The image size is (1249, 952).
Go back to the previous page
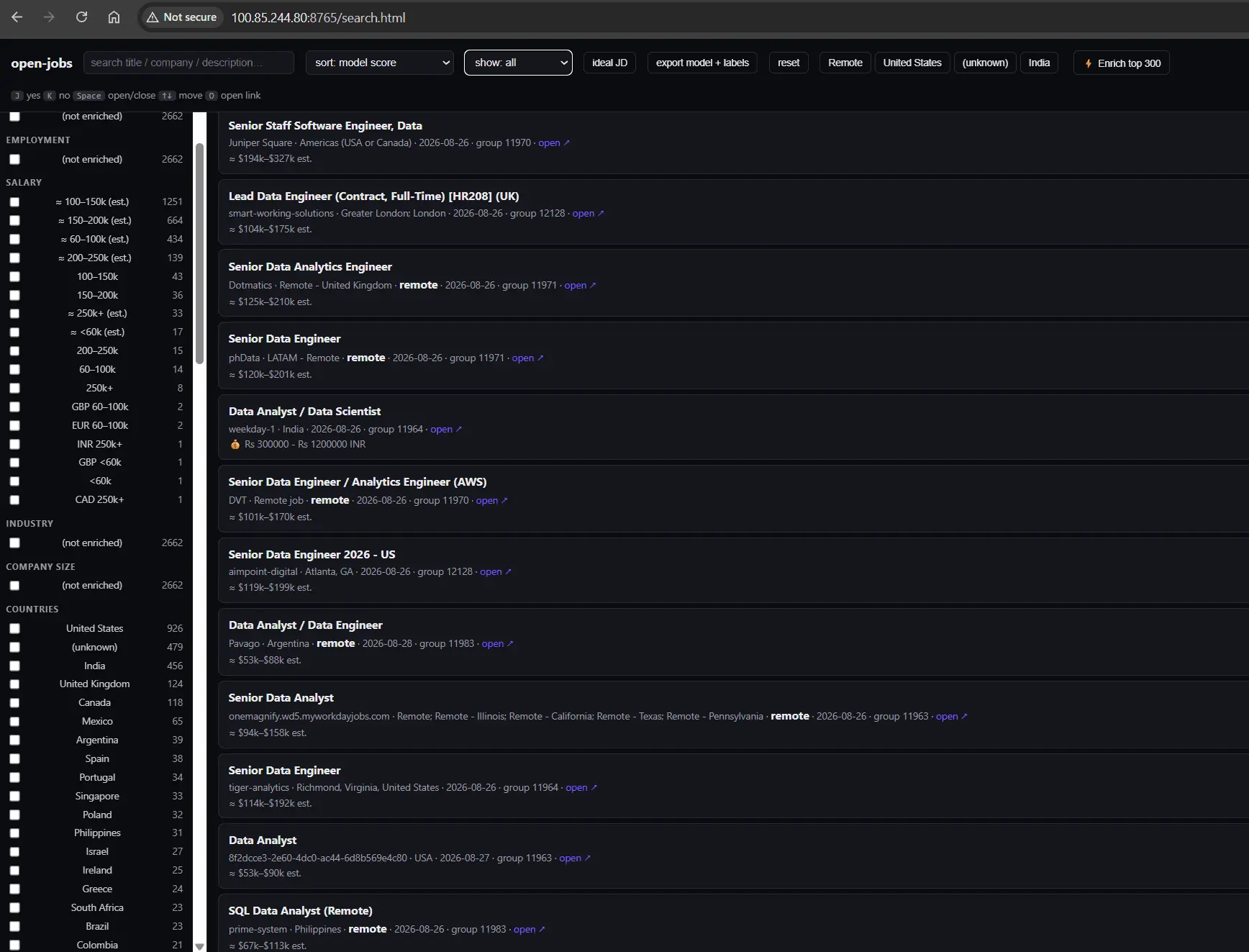tap(17, 17)
